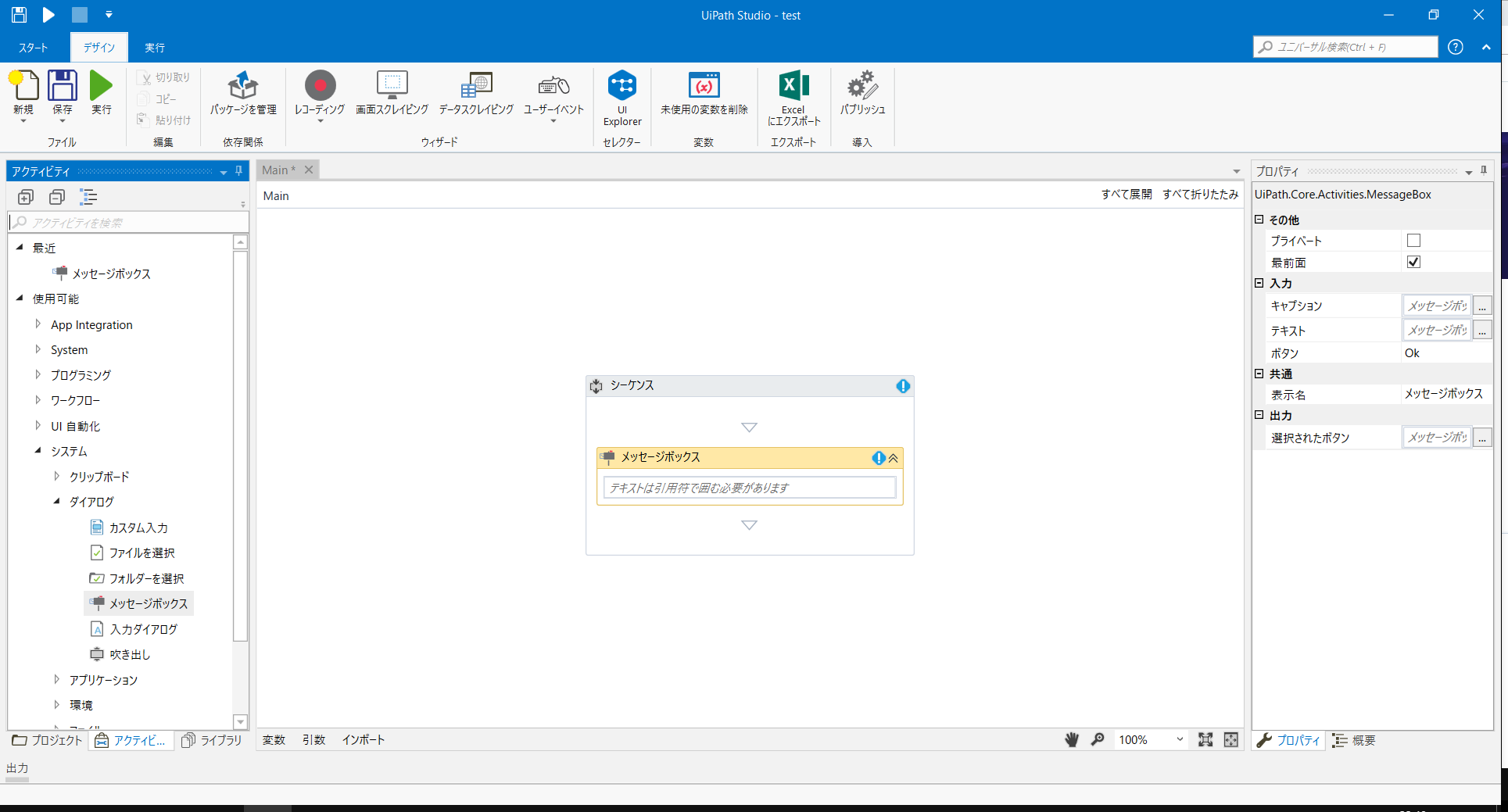Switch to 実行 ribbon tab
Viewport: 1508px width, 812px height.
tap(155, 48)
